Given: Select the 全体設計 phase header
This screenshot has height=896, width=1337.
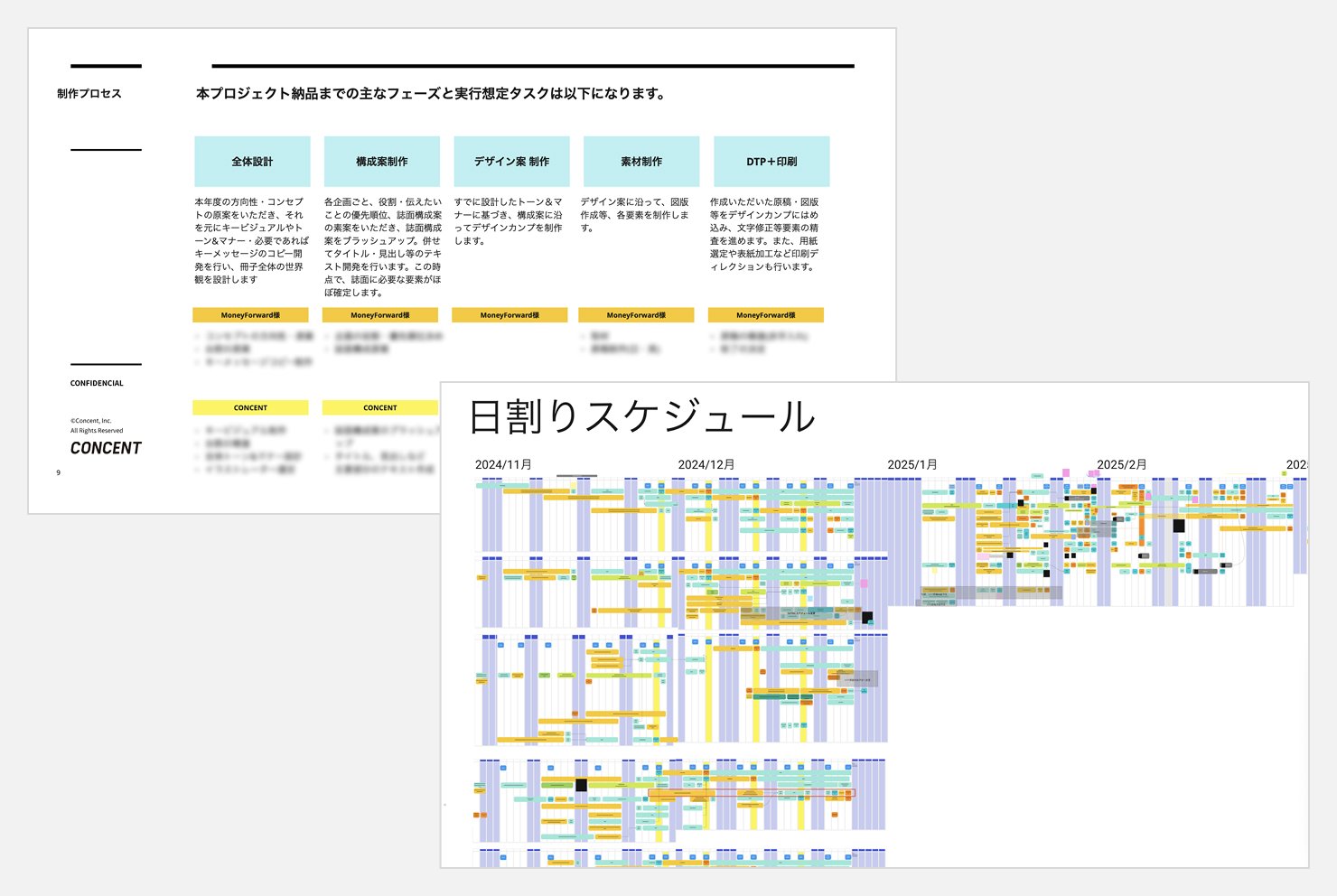Looking at the screenshot, I should [x=251, y=161].
